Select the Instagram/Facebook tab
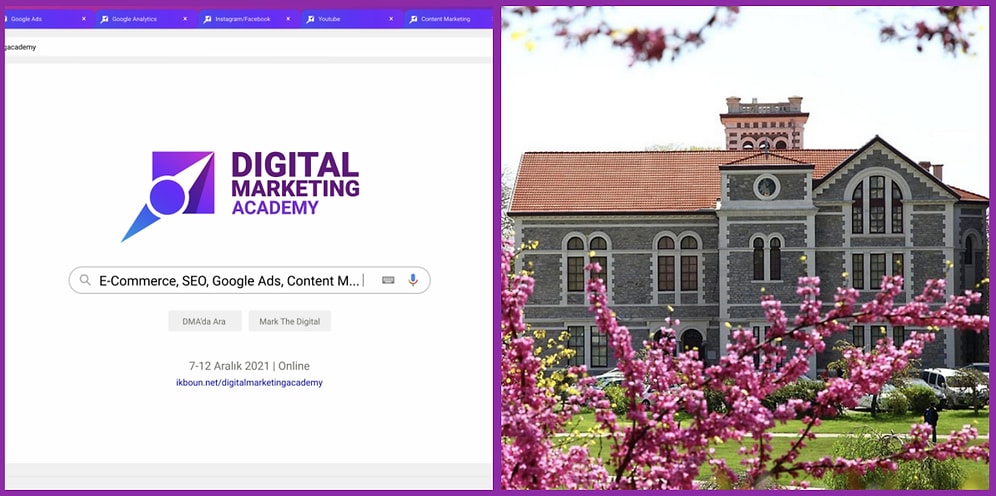 [x=249, y=19]
